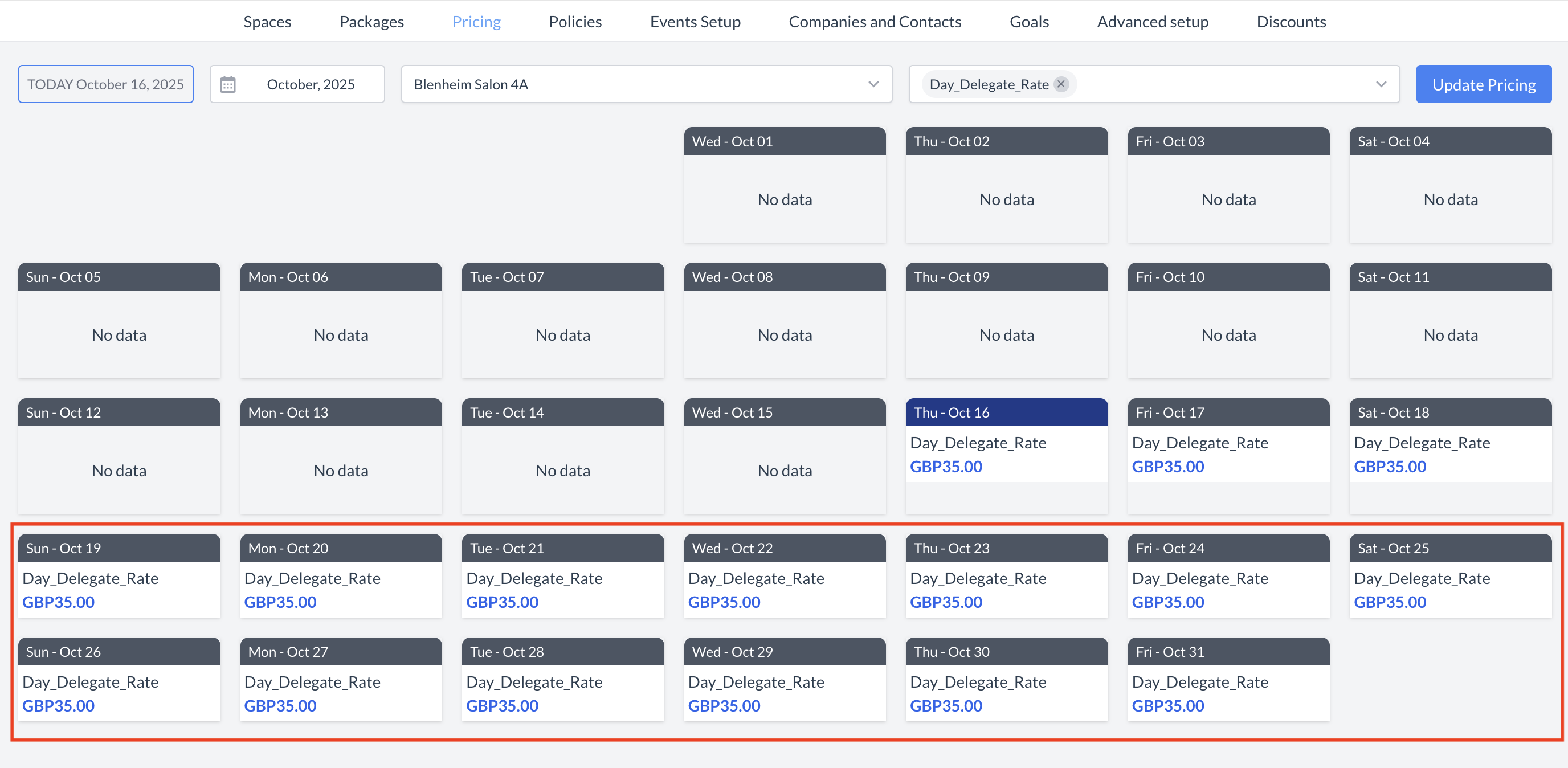Viewport: 1568px width, 768px height.
Task: Navigate to the Policies section
Action: (574, 21)
